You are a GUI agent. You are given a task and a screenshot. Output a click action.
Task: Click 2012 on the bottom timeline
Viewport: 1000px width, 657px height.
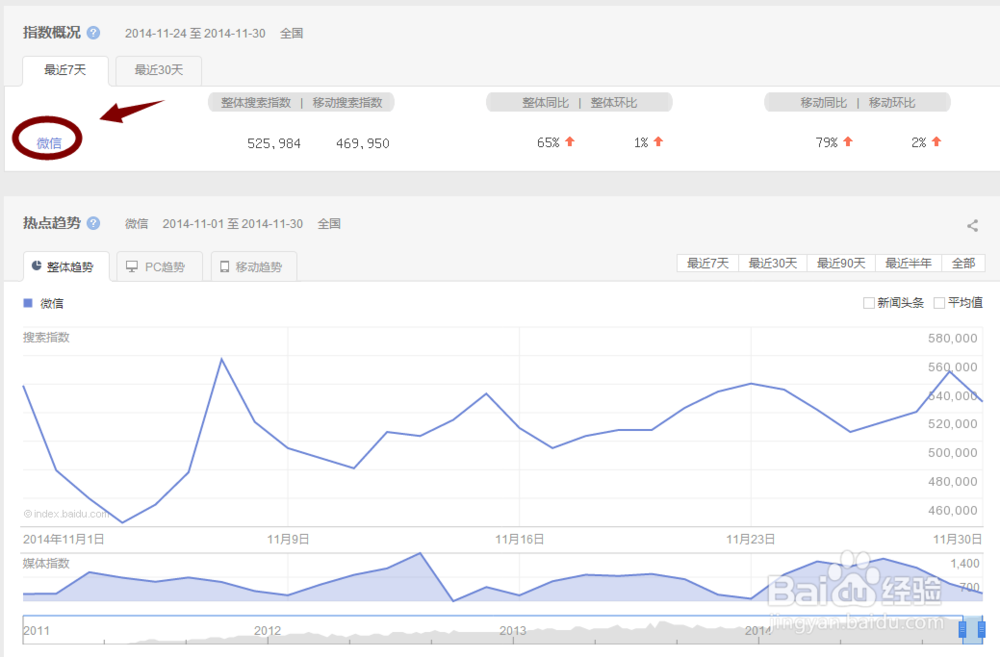pyautogui.click(x=267, y=631)
